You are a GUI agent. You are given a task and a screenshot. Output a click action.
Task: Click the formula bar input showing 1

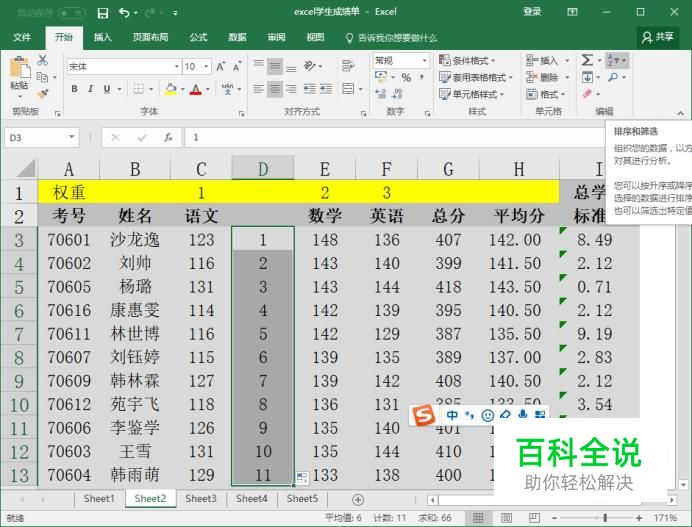(393, 138)
